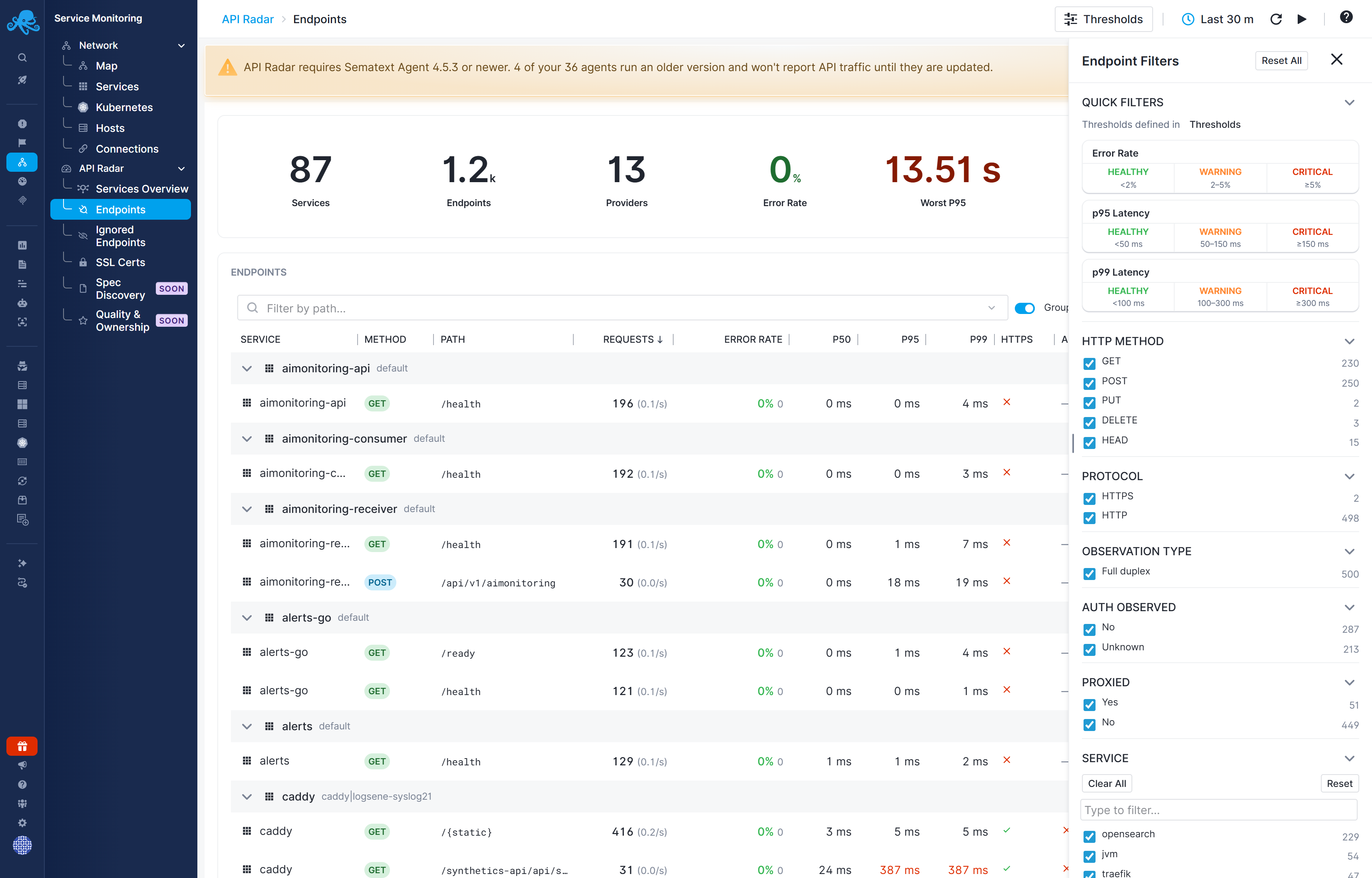Click the robot icon in left rail
The height and width of the screenshot is (878, 1372).
click(x=22, y=303)
